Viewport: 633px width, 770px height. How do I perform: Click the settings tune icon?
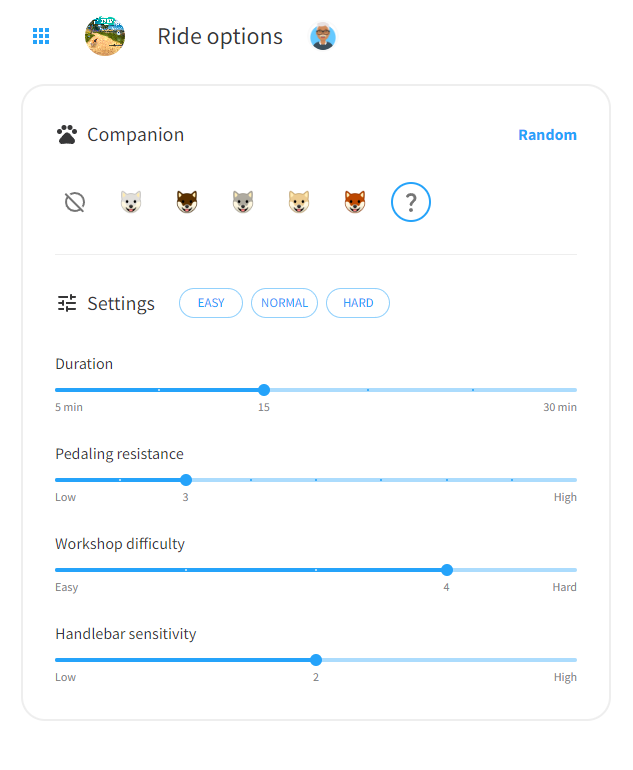(67, 303)
